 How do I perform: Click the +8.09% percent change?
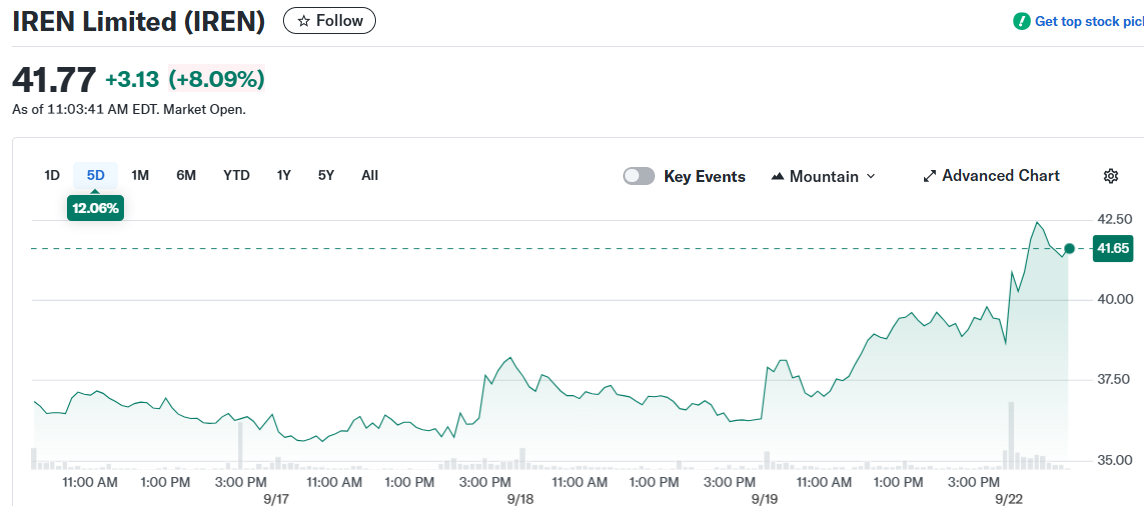click(217, 79)
